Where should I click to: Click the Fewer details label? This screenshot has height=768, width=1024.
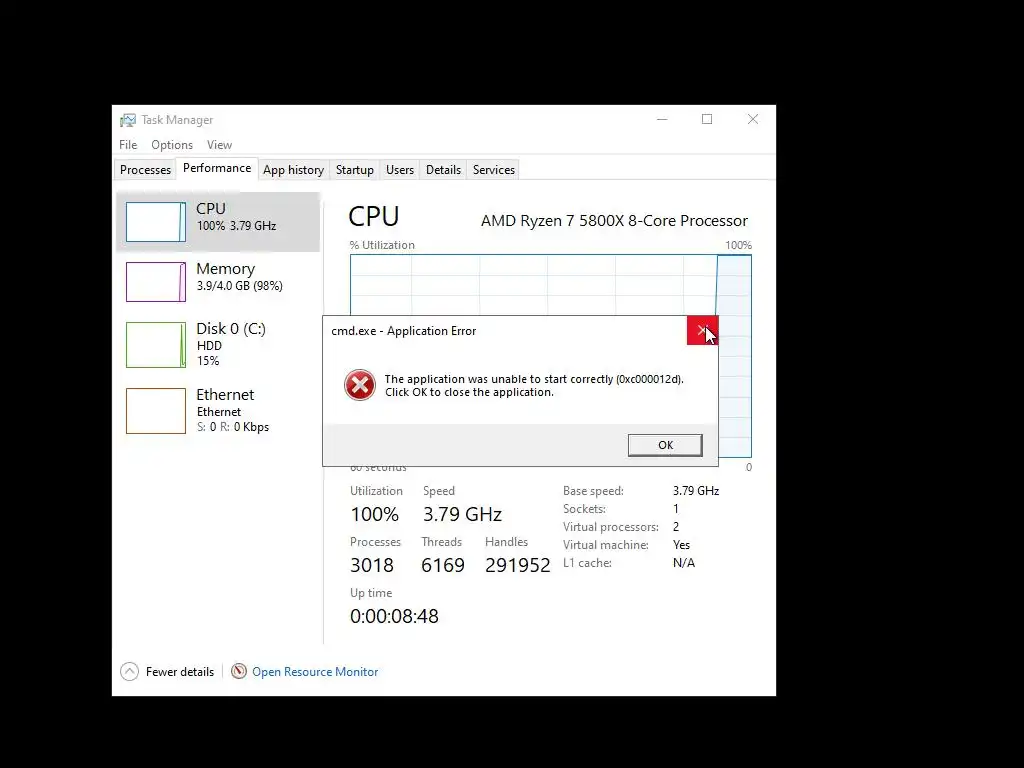click(x=180, y=671)
